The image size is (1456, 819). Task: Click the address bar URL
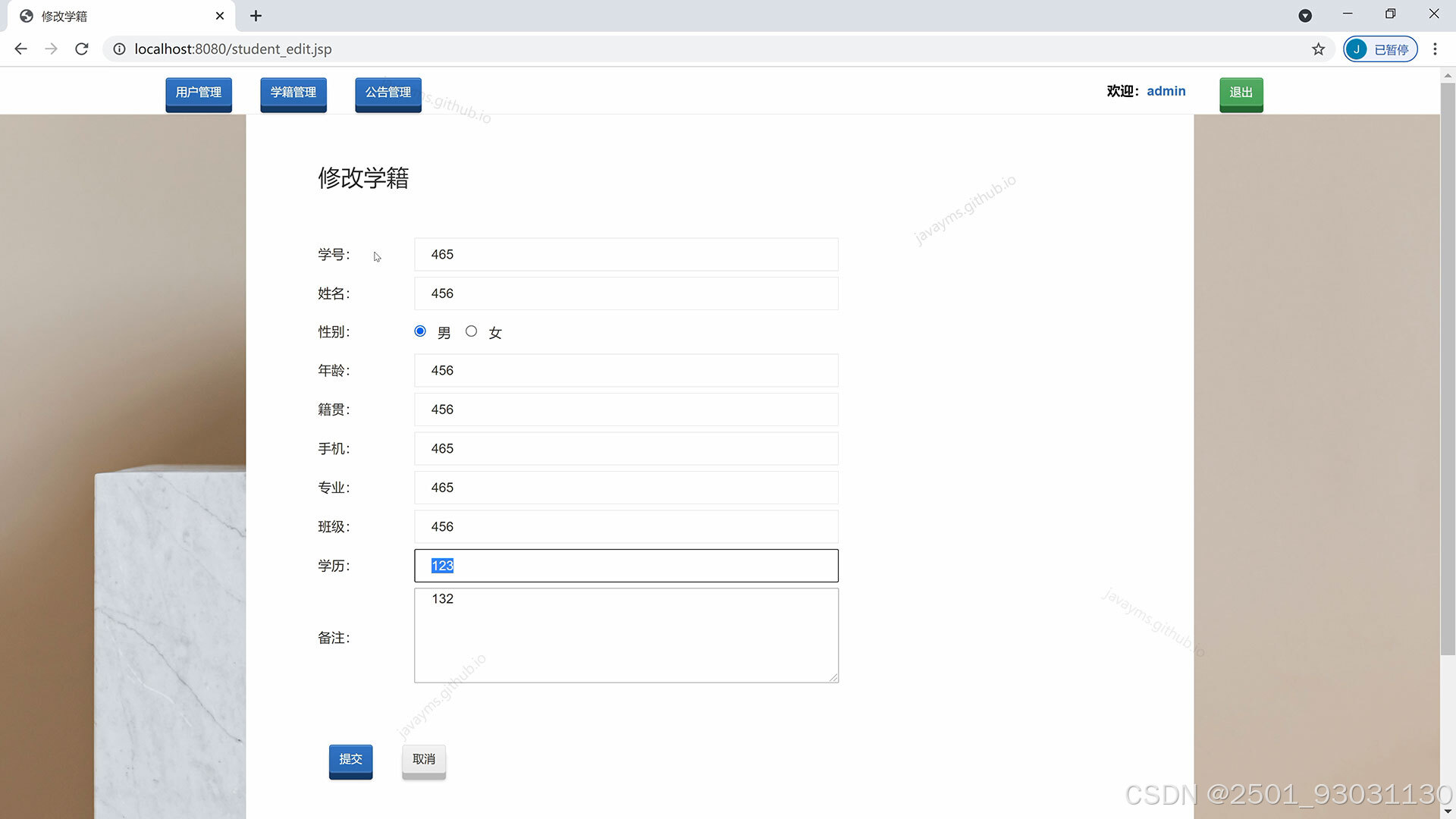[233, 49]
